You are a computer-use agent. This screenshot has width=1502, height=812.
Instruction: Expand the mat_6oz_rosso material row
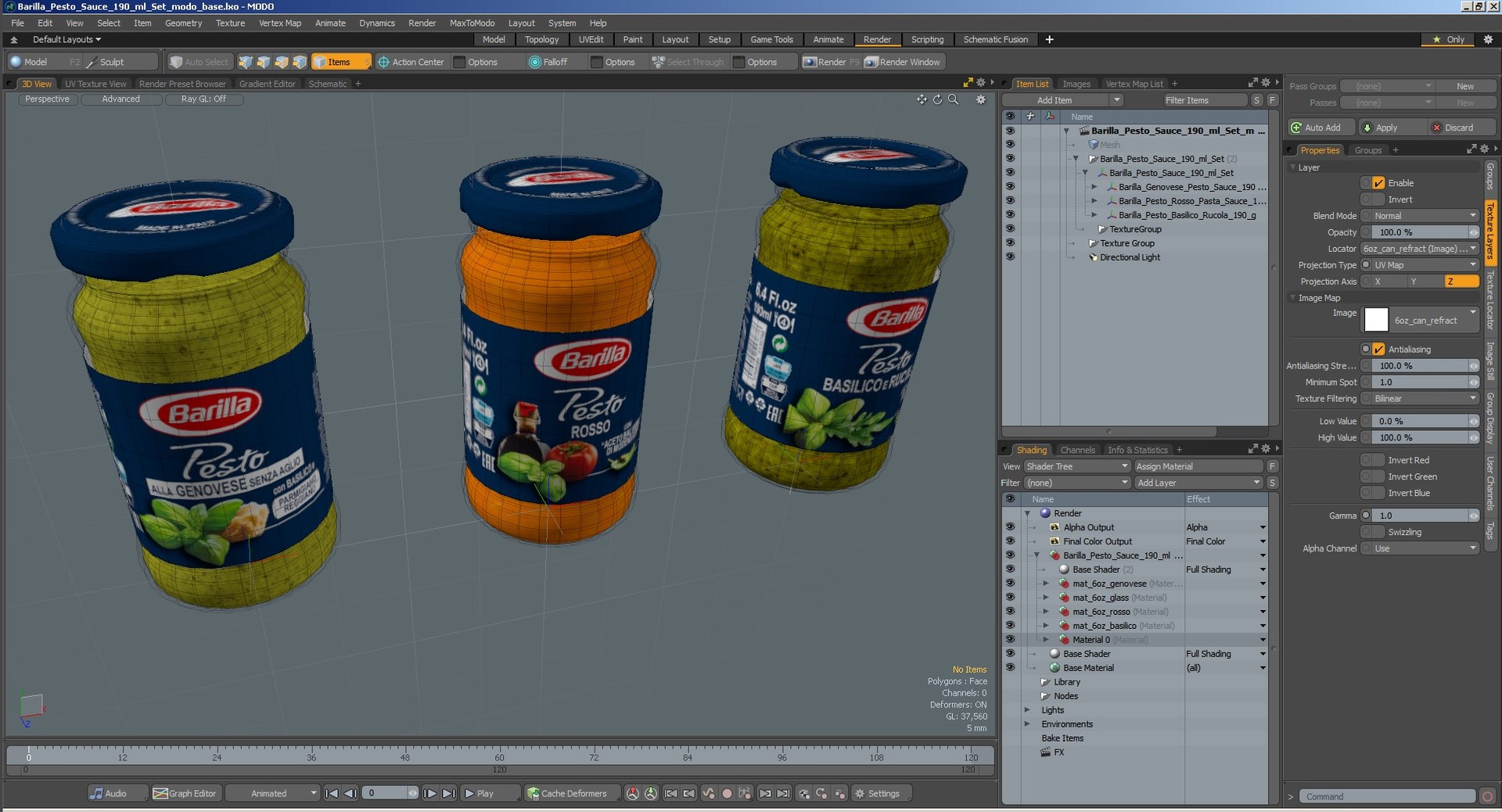(x=1046, y=612)
